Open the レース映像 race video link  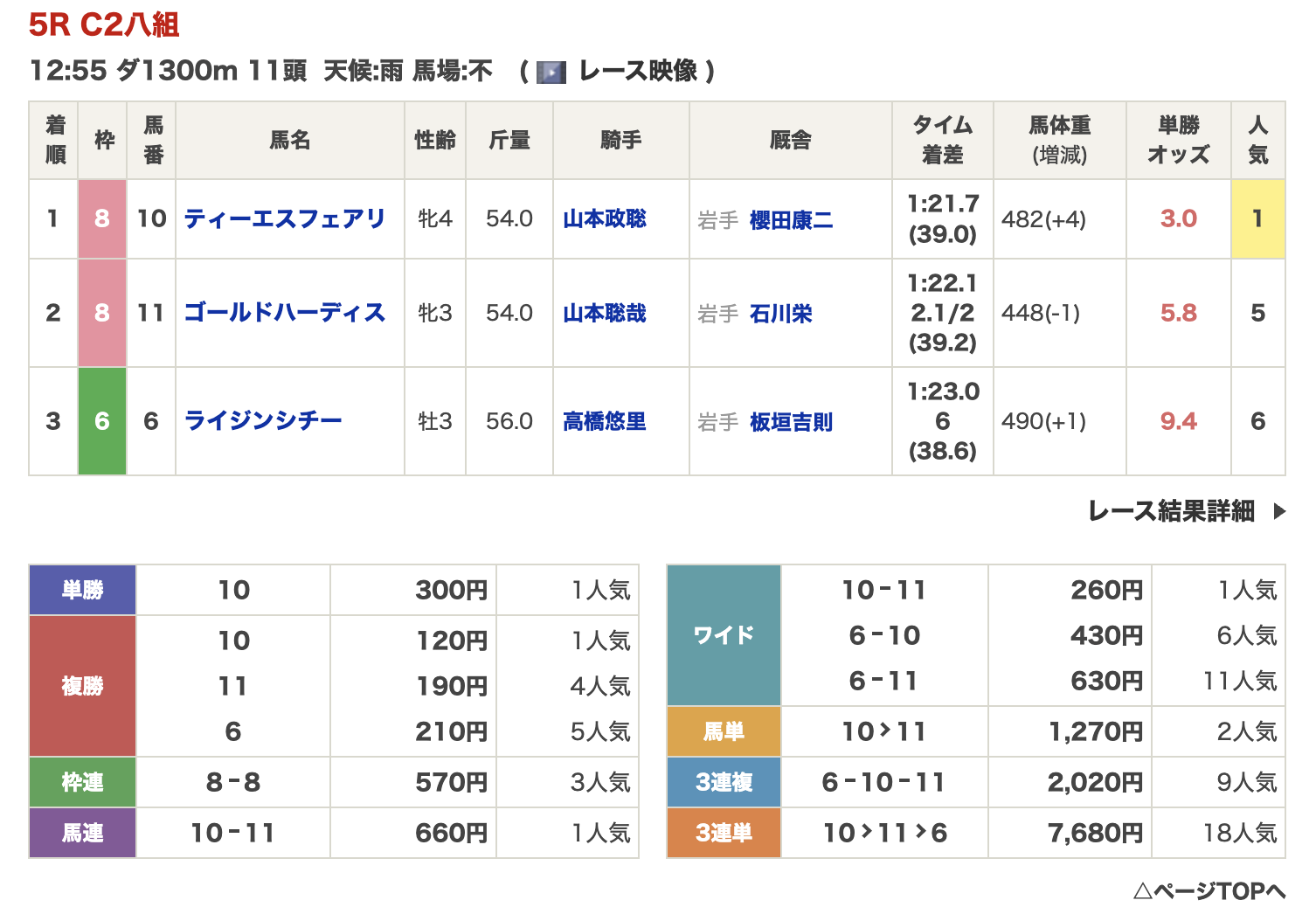click(638, 71)
